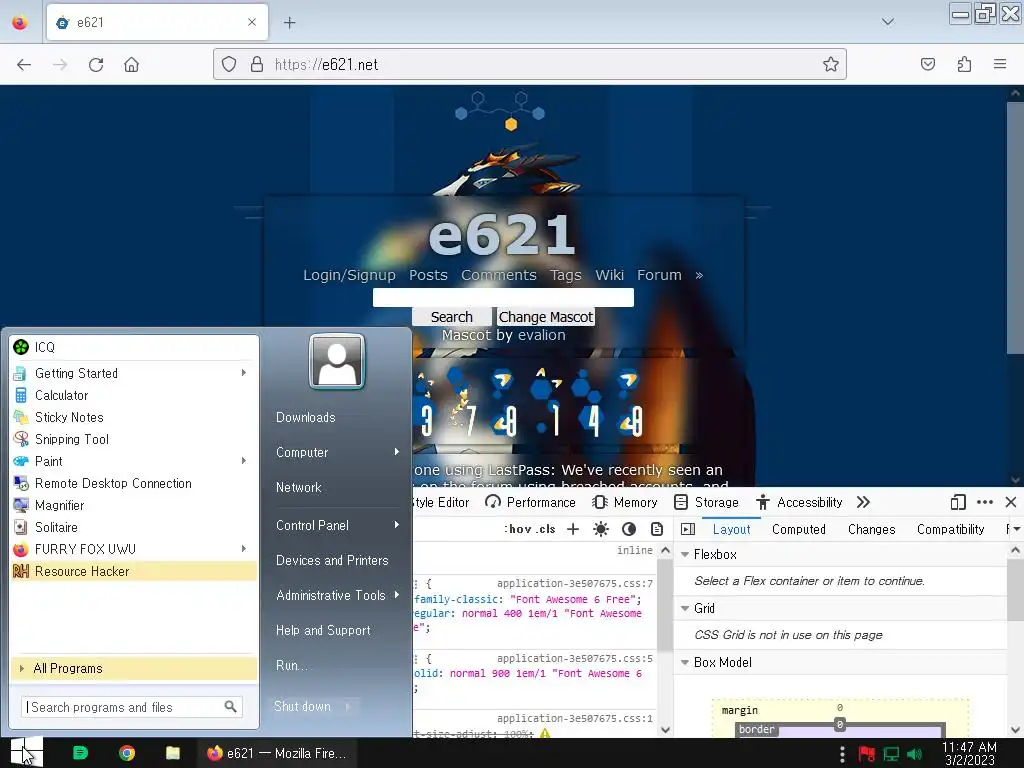Click the Search button on the page
The width and height of the screenshot is (1024, 768).
point(451,317)
